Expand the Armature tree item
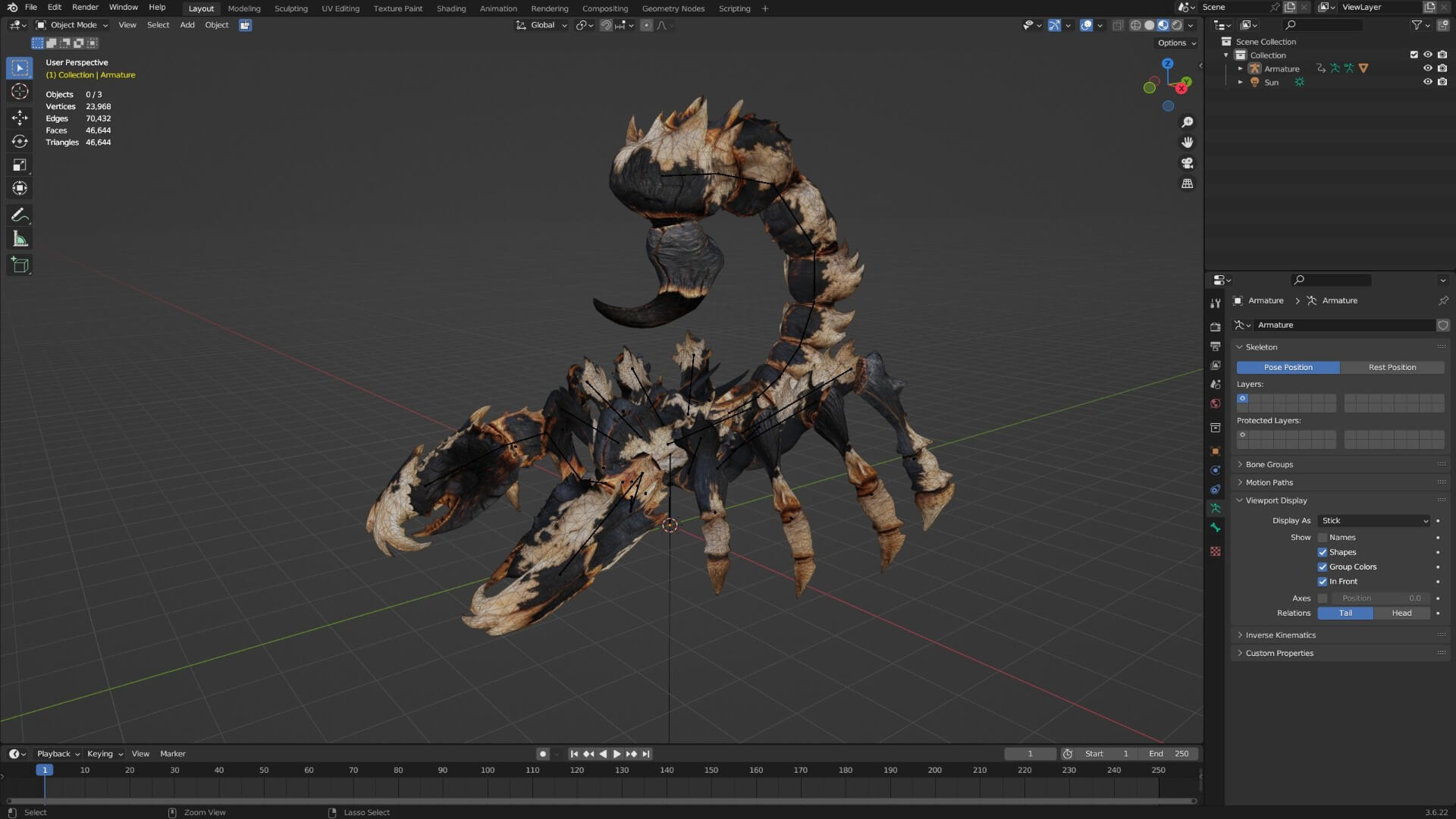 [1241, 68]
